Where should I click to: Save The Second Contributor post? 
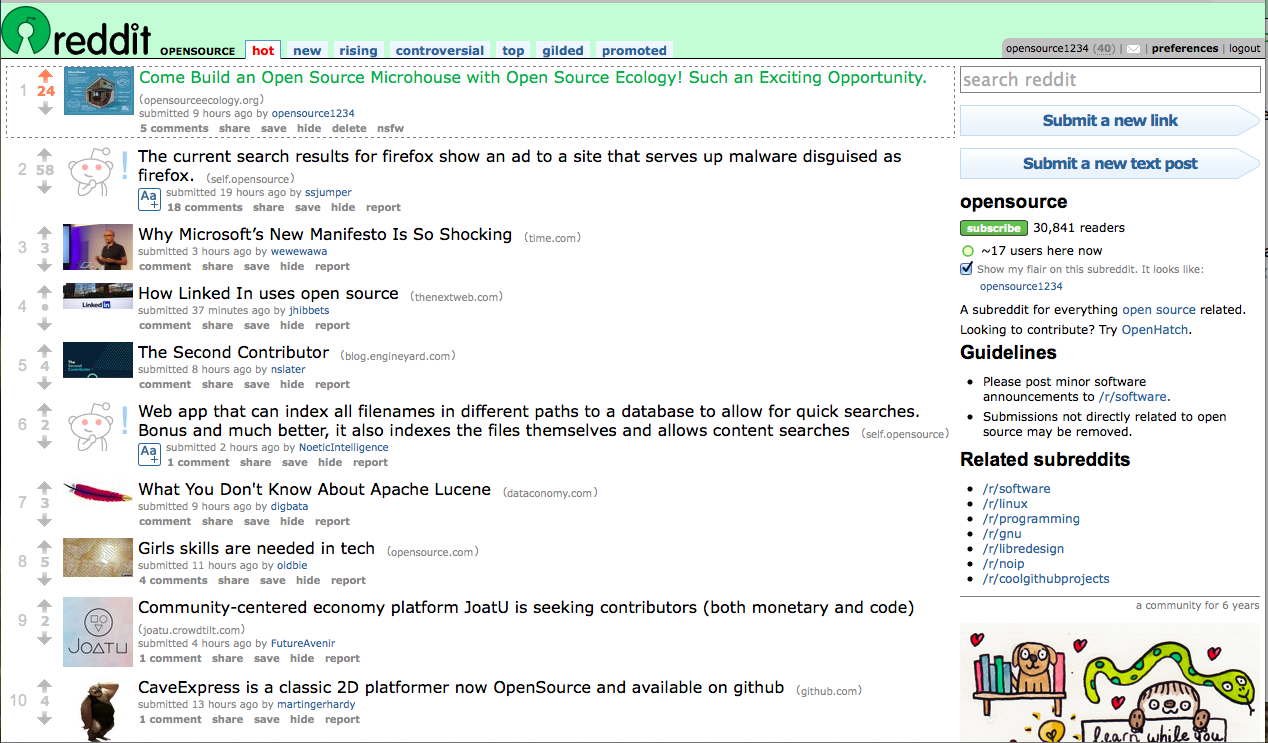point(257,385)
